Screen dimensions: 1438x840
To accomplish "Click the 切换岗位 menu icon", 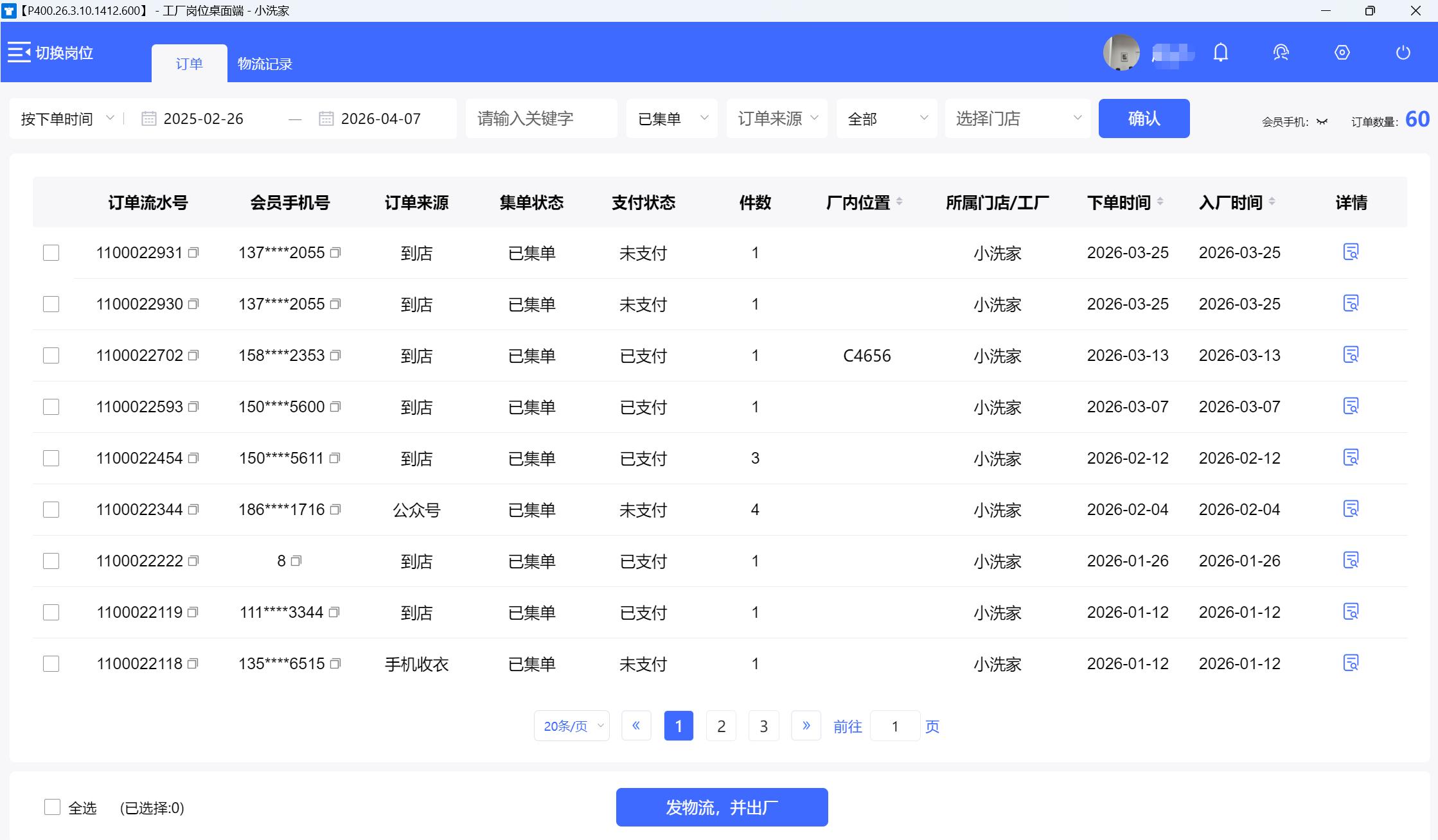I will (x=19, y=53).
